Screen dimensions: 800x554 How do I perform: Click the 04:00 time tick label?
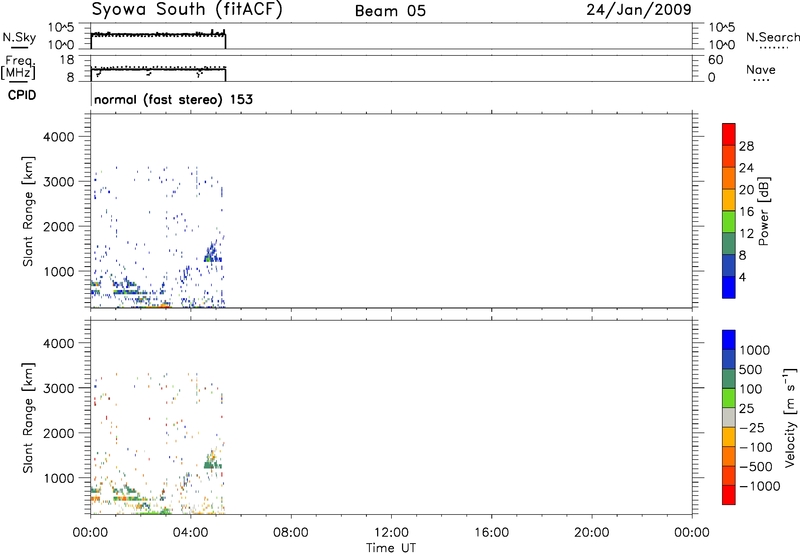click(191, 533)
